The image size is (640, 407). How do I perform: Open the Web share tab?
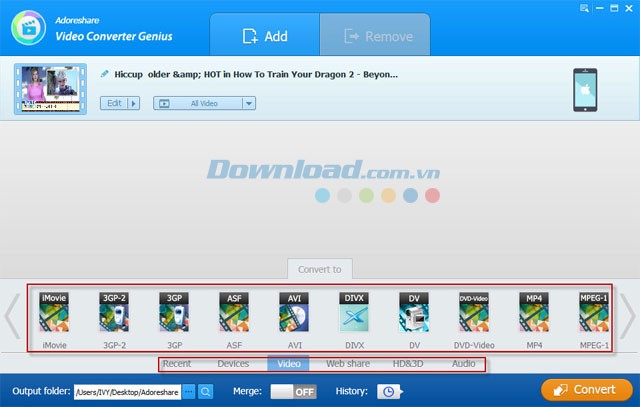(x=348, y=364)
